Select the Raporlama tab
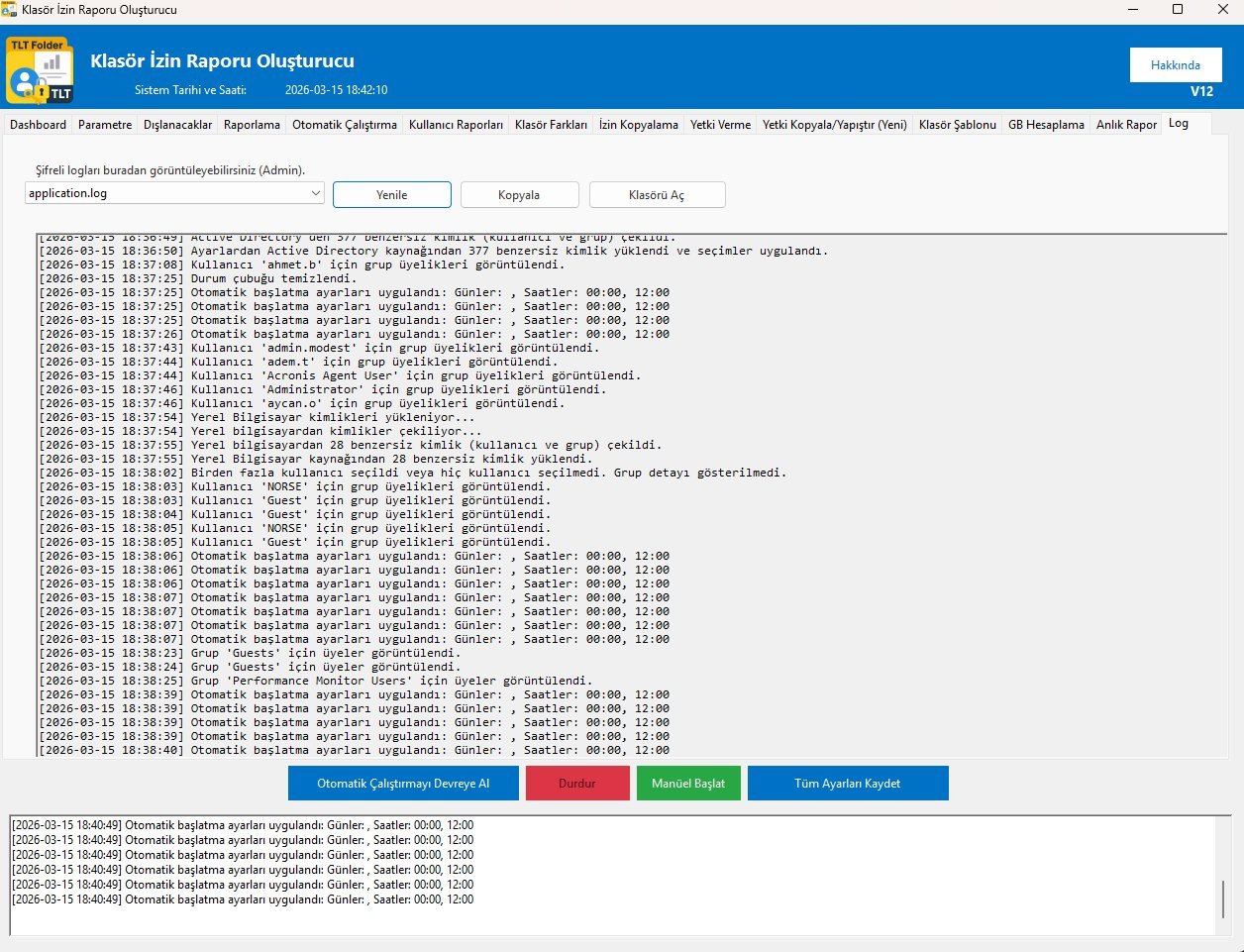1244x952 pixels. [x=252, y=125]
